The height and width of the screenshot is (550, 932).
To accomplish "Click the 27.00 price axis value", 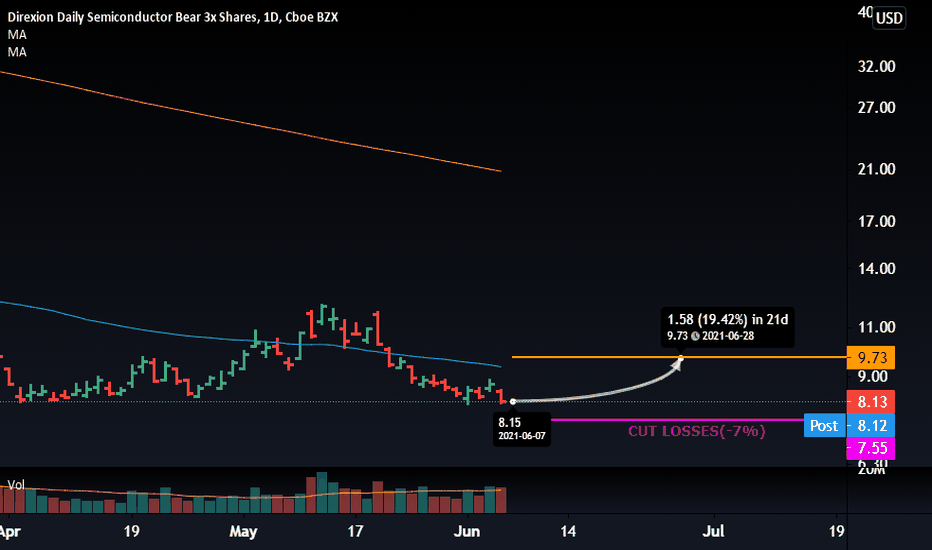I will pos(876,108).
